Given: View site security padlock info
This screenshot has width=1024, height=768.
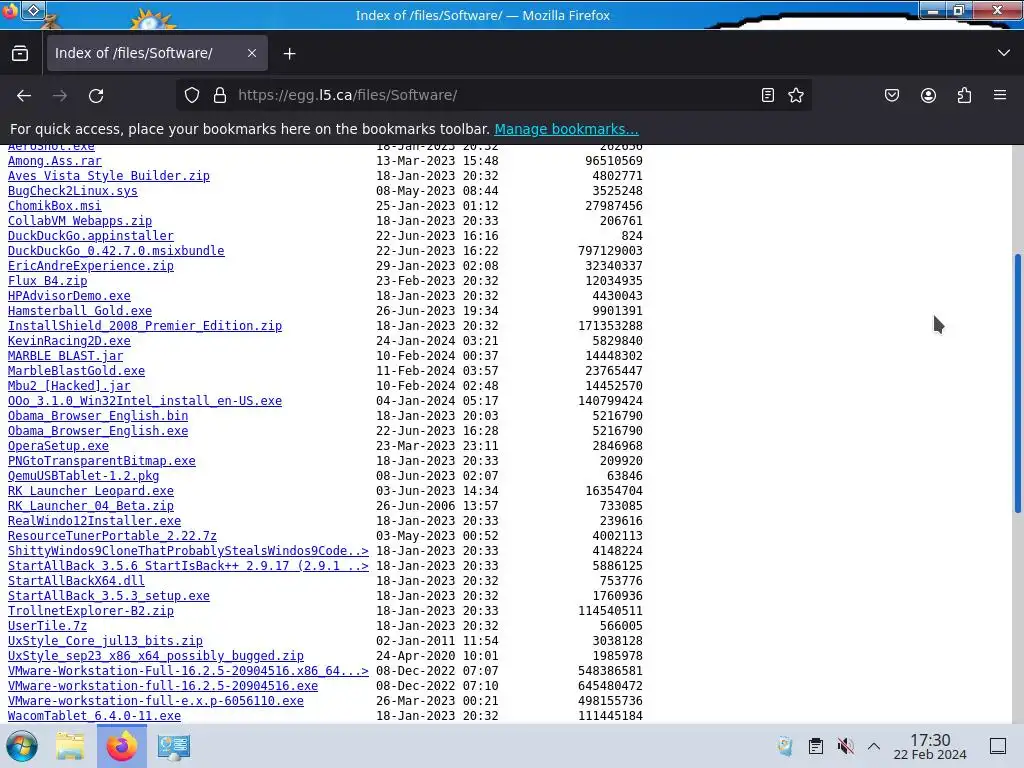Looking at the screenshot, I should [220, 95].
